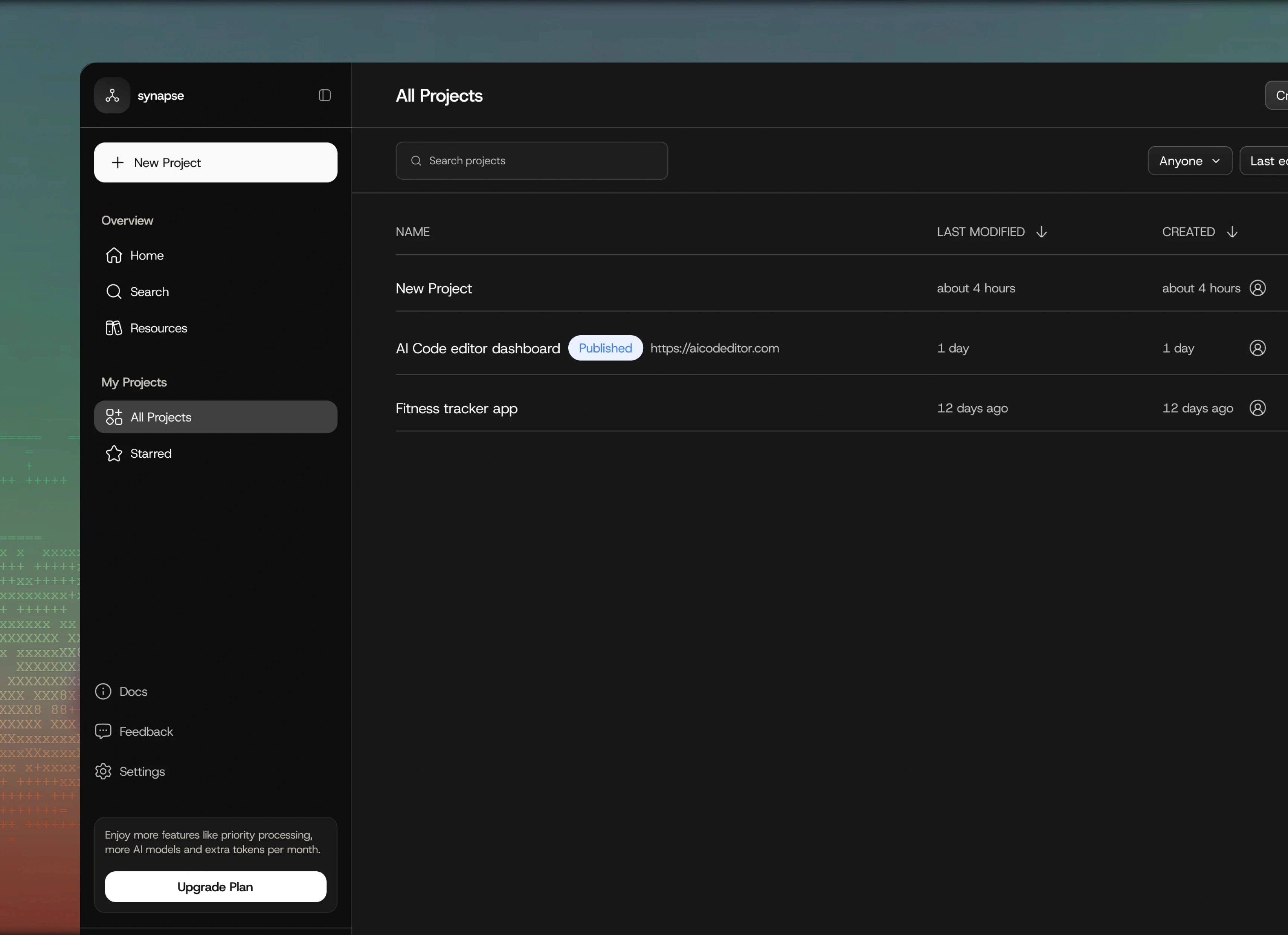The width and height of the screenshot is (1288, 935).
Task: Click the New Project button
Action: pyautogui.click(x=216, y=162)
